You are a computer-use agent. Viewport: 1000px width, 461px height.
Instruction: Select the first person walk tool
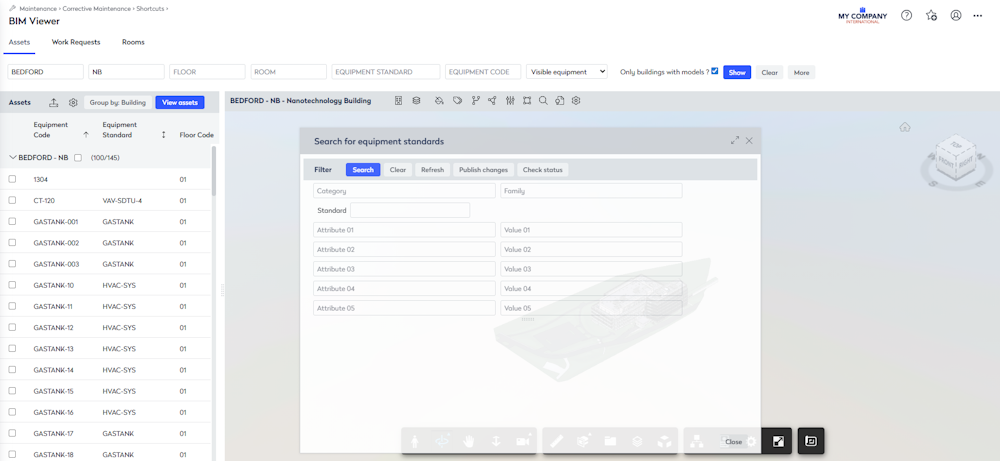[x=415, y=441]
